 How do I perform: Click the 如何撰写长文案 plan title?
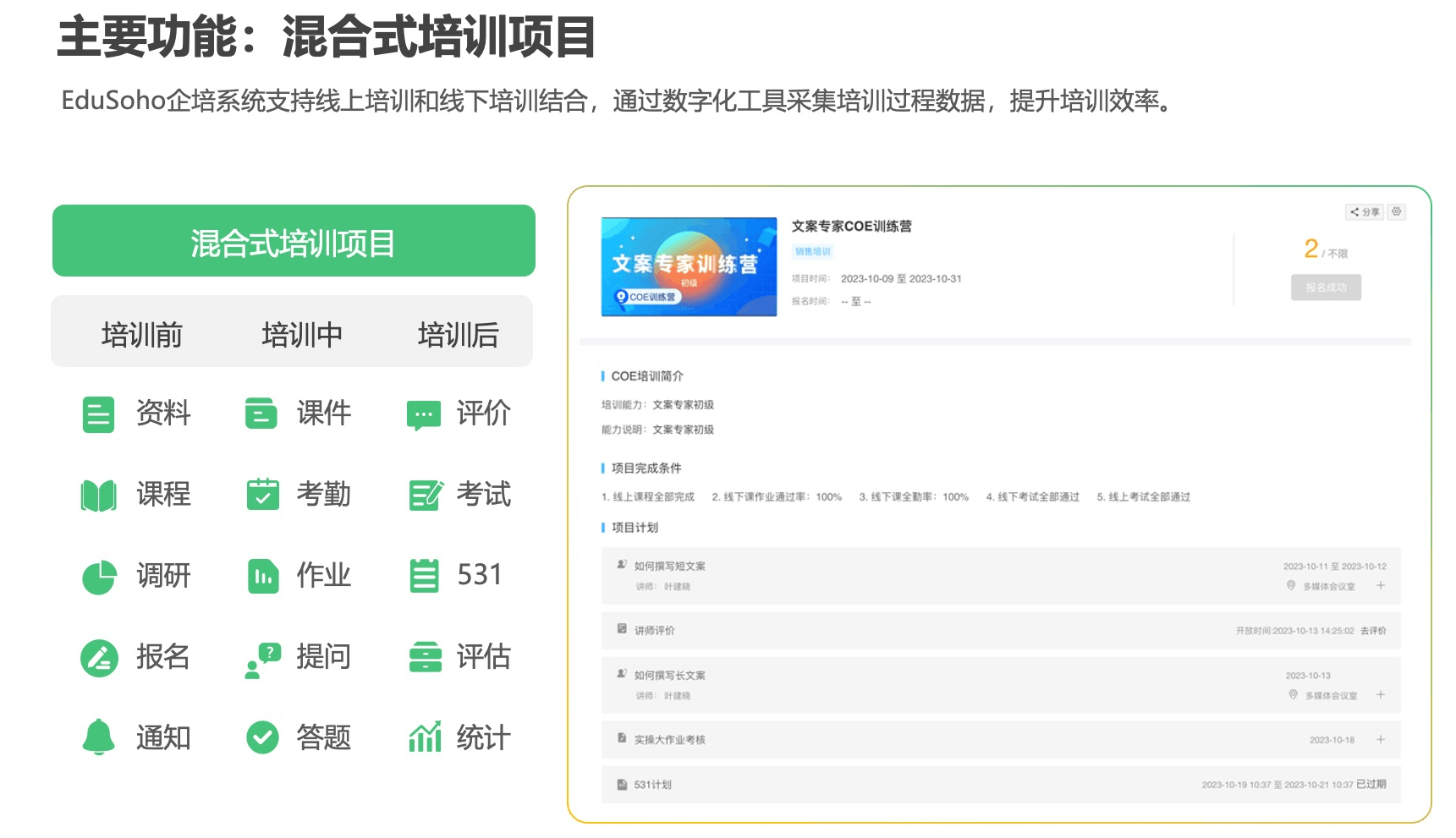[x=669, y=675]
